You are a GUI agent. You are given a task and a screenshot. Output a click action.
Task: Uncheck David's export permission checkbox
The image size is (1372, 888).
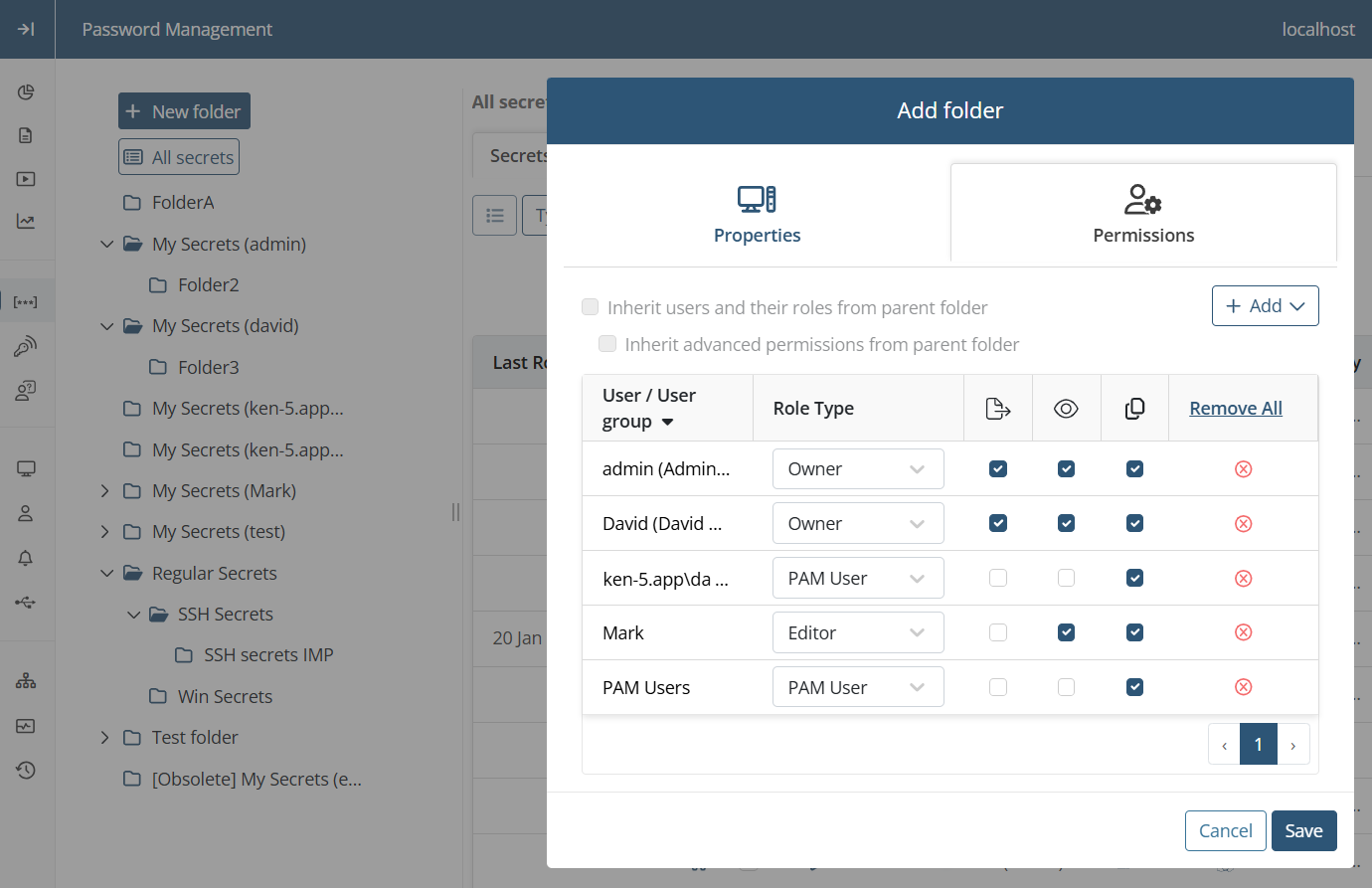click(x=998, y=523)
